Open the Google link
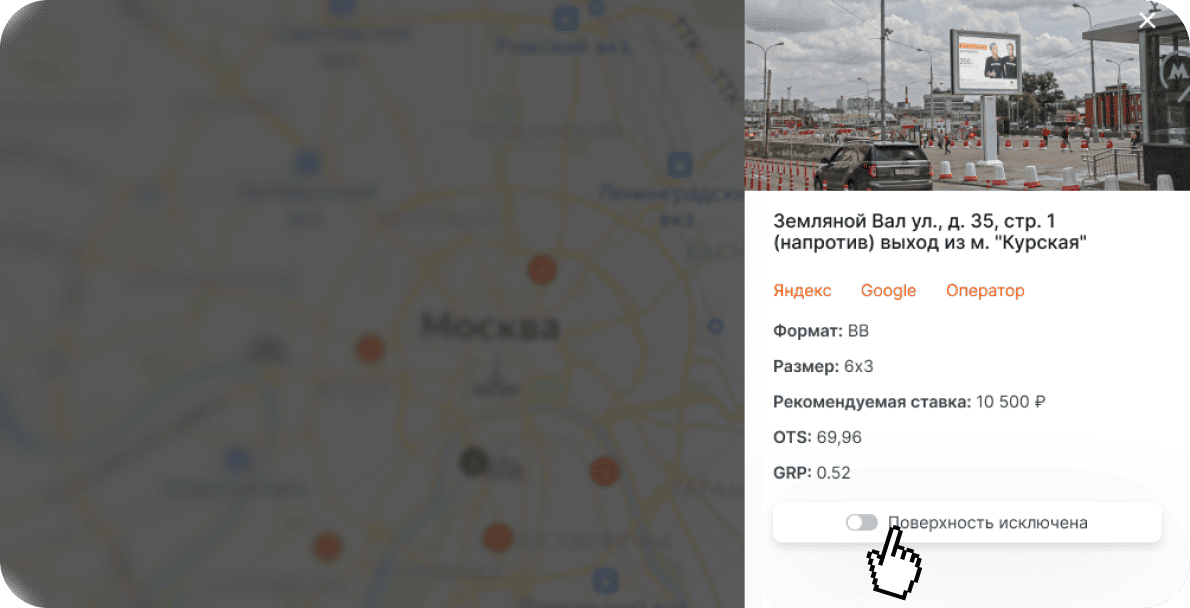Screen dimensions: 1190x608 point(888,291)
